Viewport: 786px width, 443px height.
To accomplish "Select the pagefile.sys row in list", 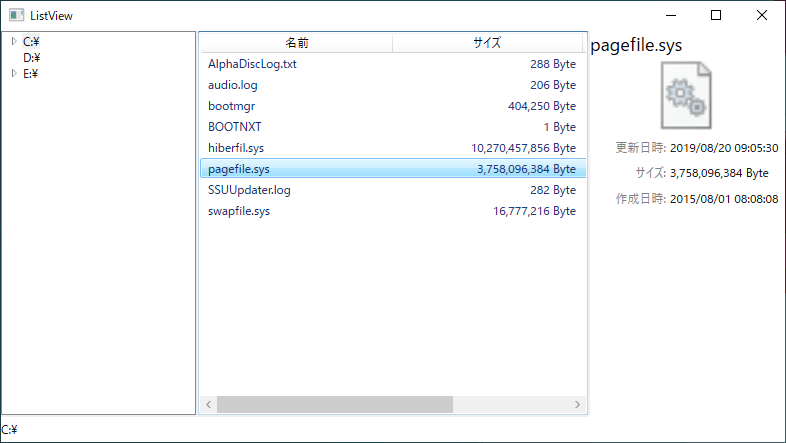I will (393, 169).
